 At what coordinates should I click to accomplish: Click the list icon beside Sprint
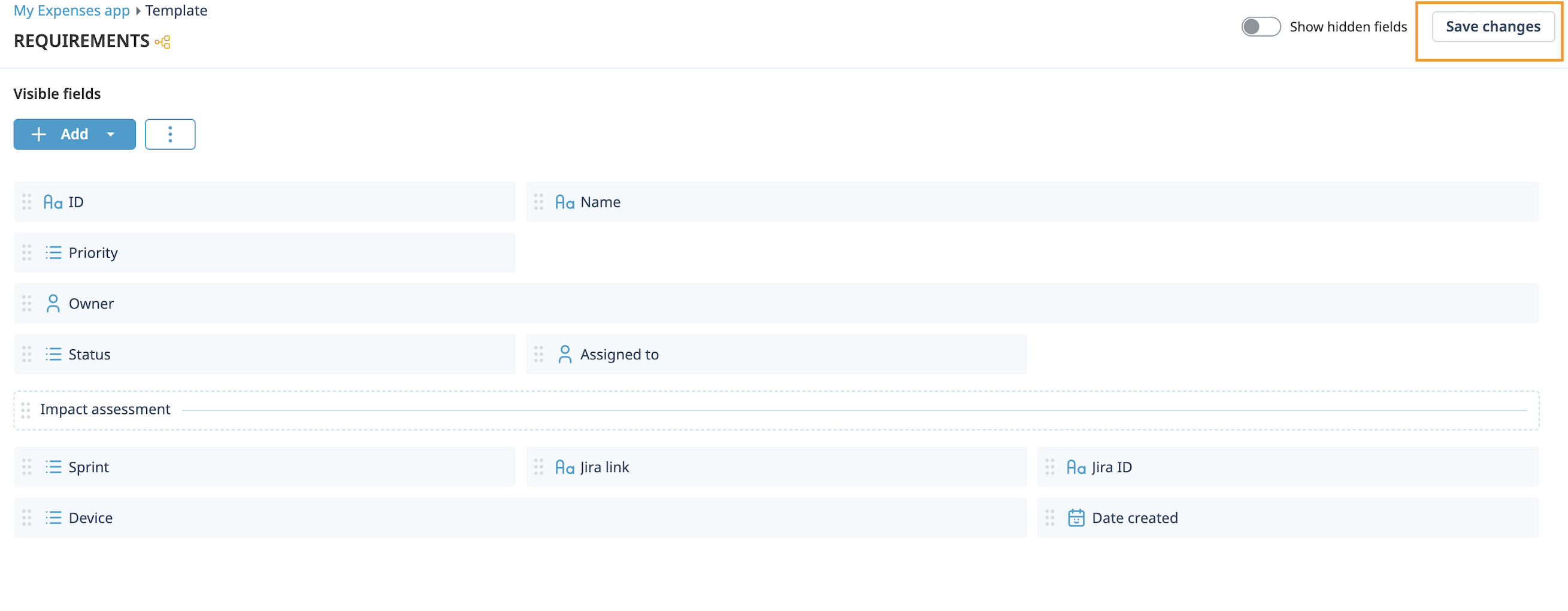[53, 467]
